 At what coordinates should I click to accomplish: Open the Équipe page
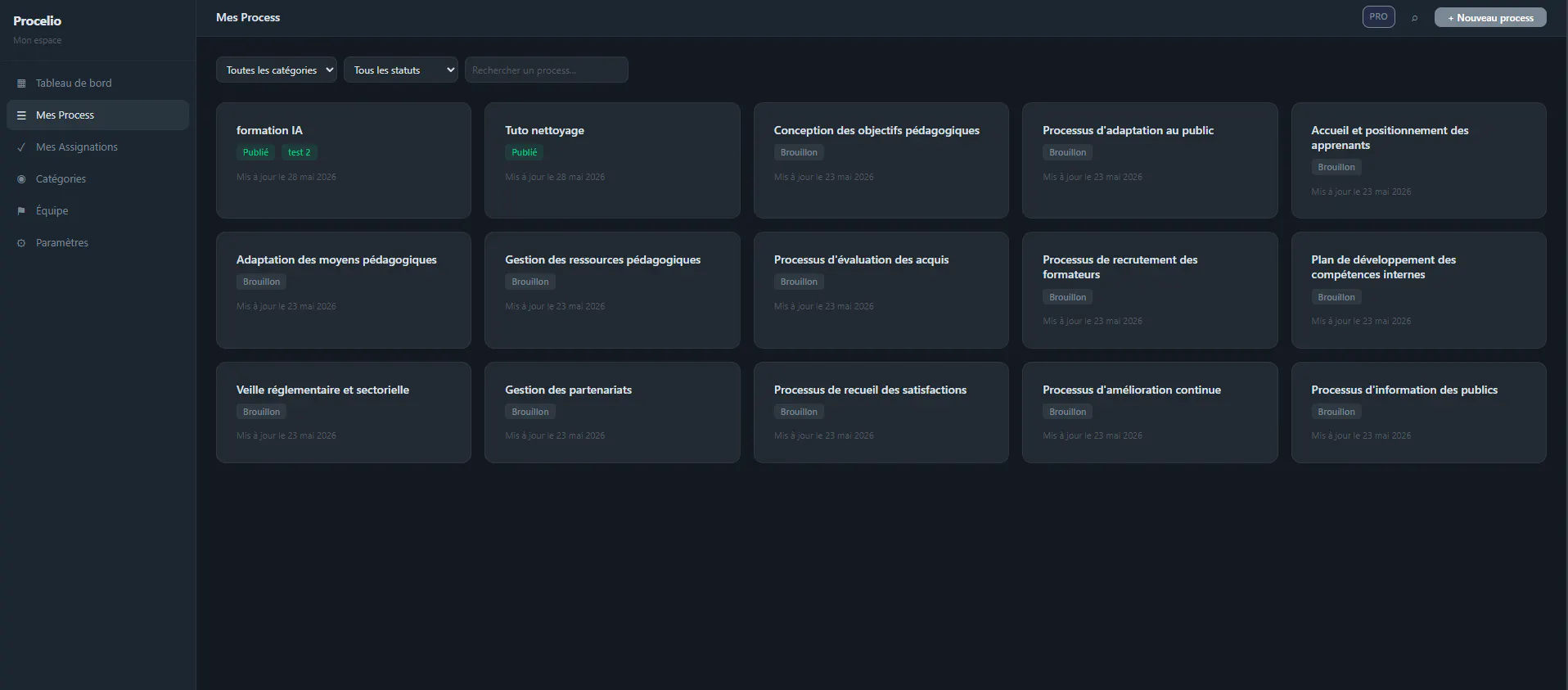[97, 211]
